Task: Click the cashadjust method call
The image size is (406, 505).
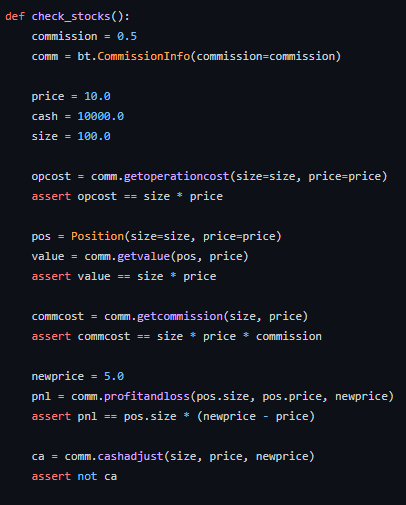Action: pyautogui.click(x=130, y=456)
